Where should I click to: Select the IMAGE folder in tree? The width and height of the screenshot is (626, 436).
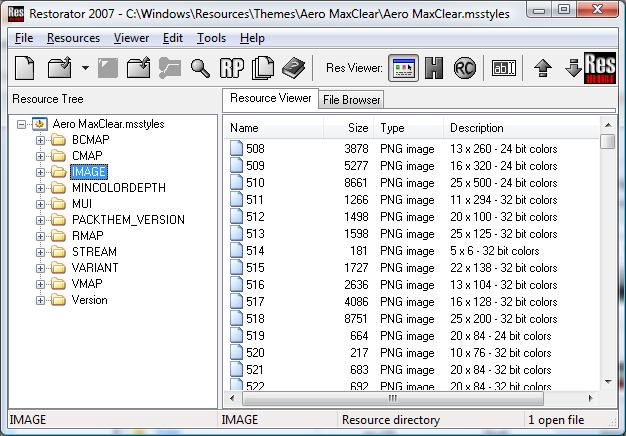89,172
